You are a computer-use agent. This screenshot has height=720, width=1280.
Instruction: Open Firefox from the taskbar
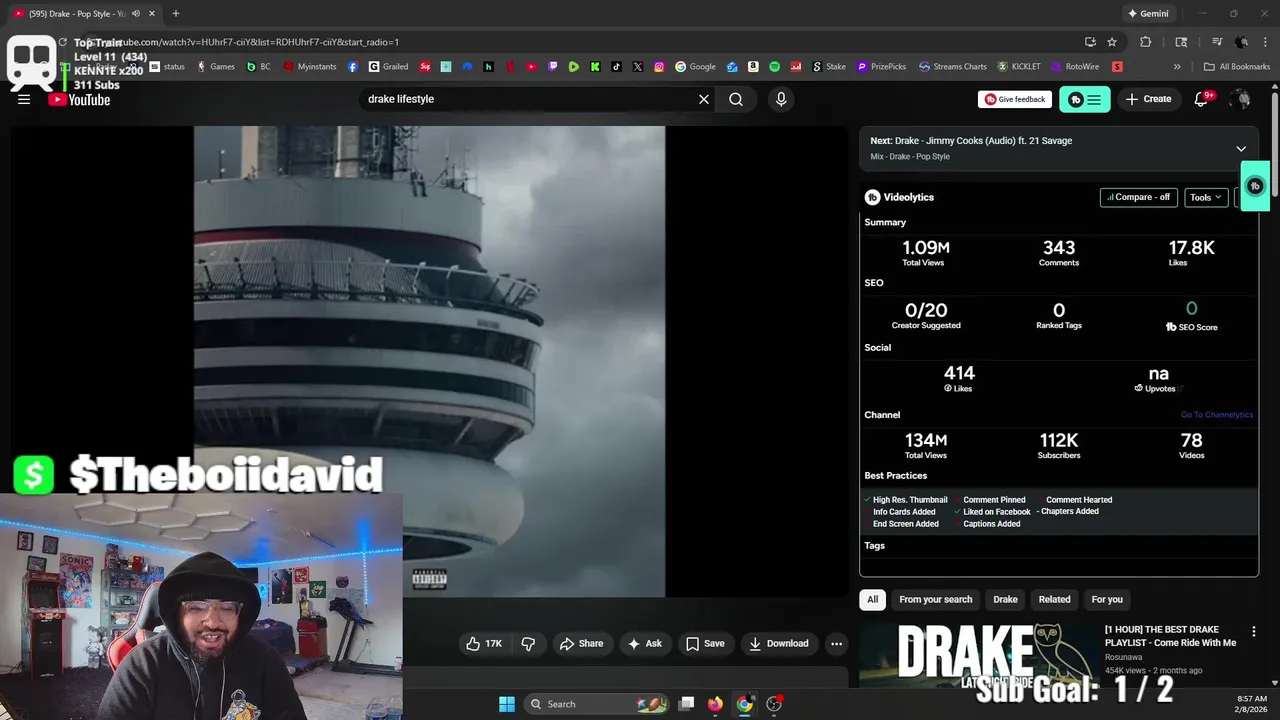click(715, 704)
